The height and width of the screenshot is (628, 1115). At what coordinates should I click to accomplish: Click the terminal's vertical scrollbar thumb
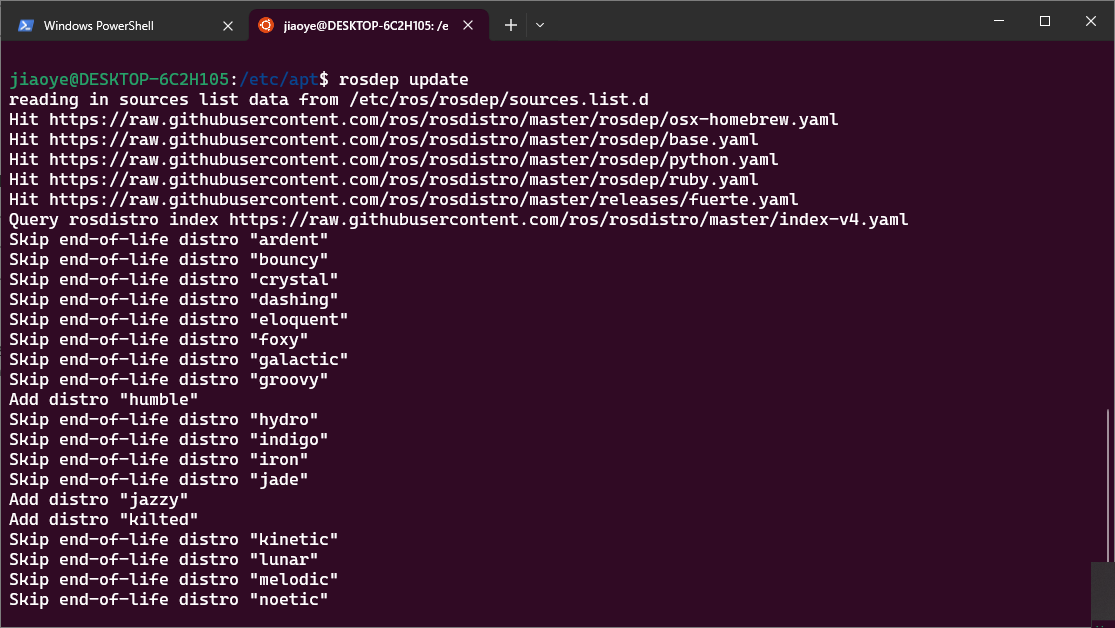[x=1107, y=590]
